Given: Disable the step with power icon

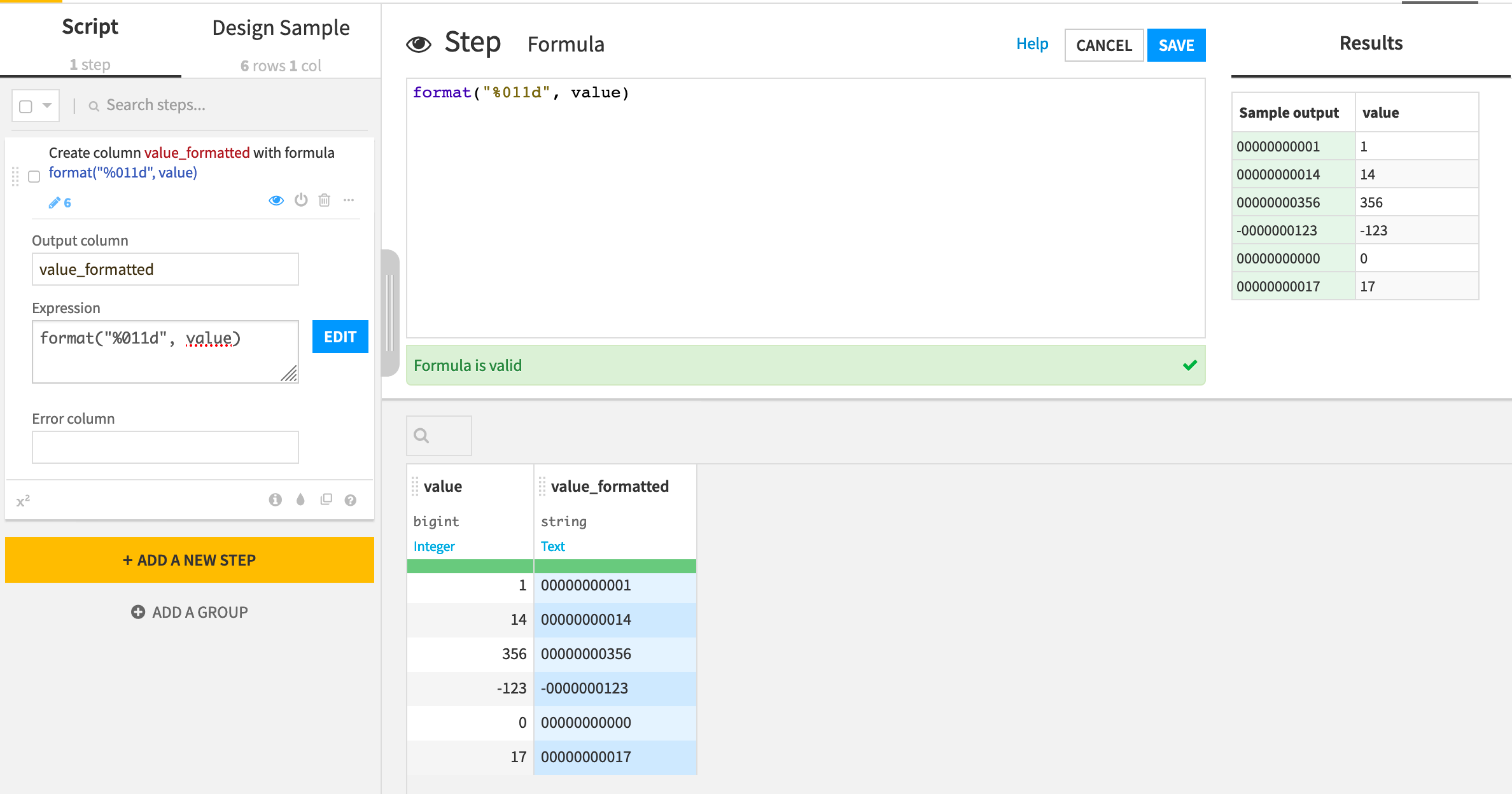Looking at the screenshot, I should (301, 200).
